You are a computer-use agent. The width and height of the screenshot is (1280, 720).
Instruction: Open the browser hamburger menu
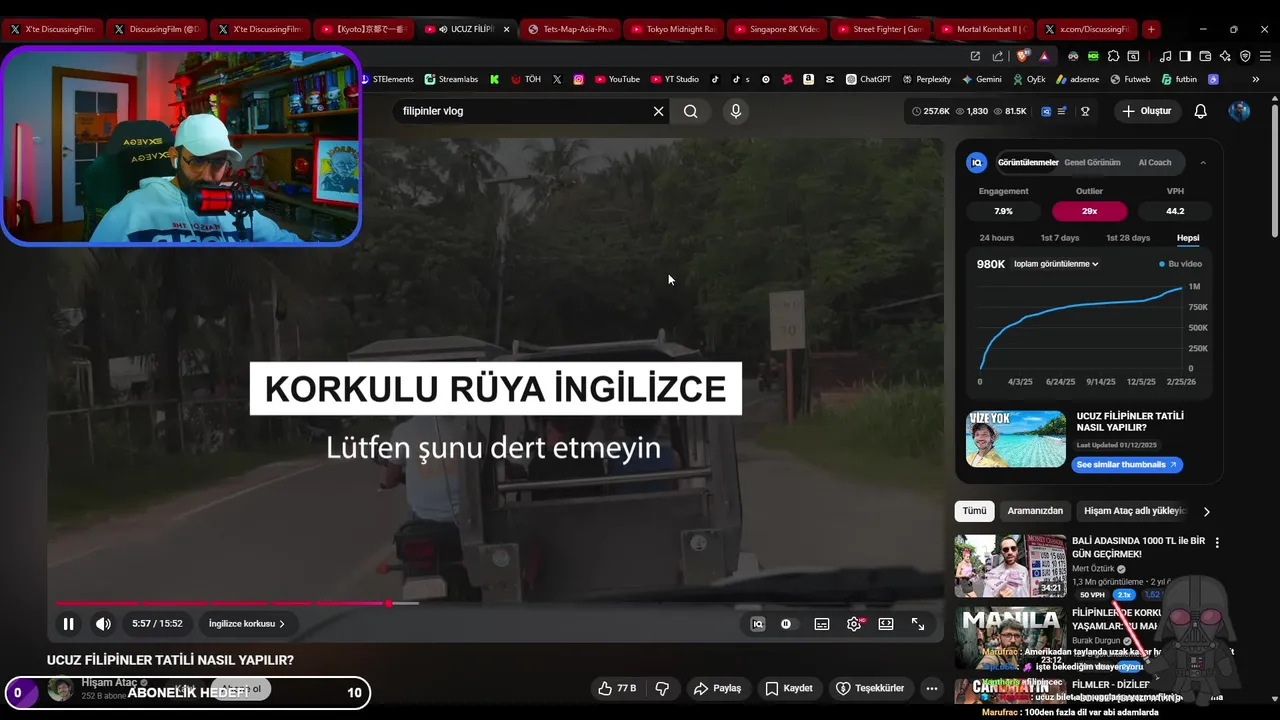click(1265, 56)
